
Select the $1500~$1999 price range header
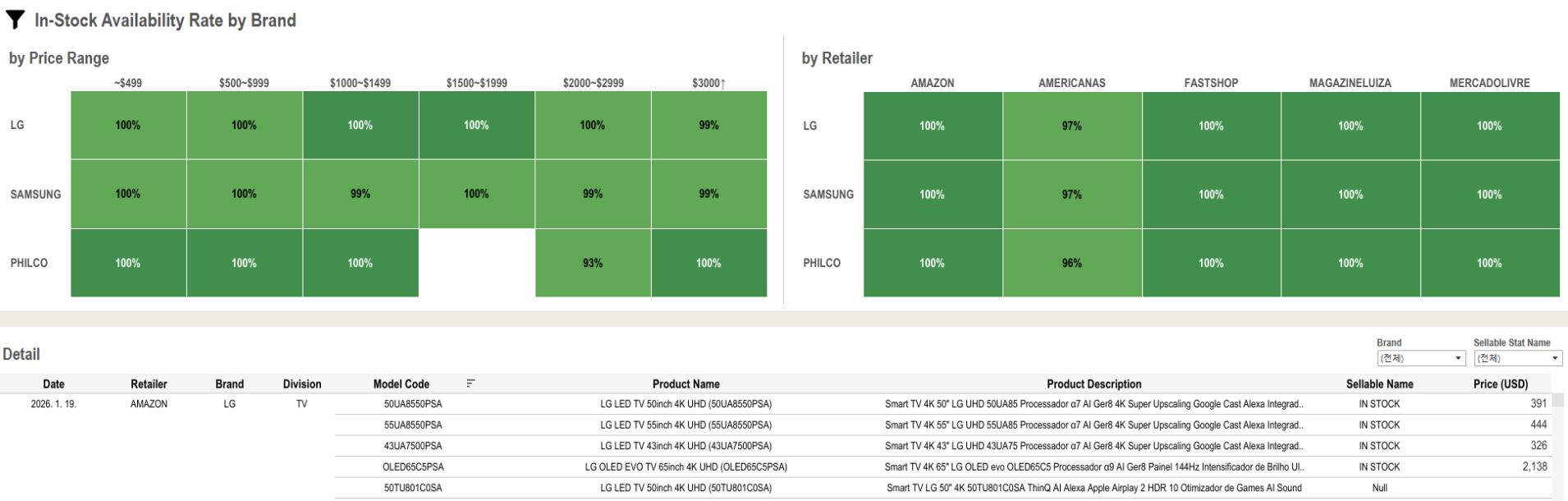pyautogui.click(x=476, y=83)
